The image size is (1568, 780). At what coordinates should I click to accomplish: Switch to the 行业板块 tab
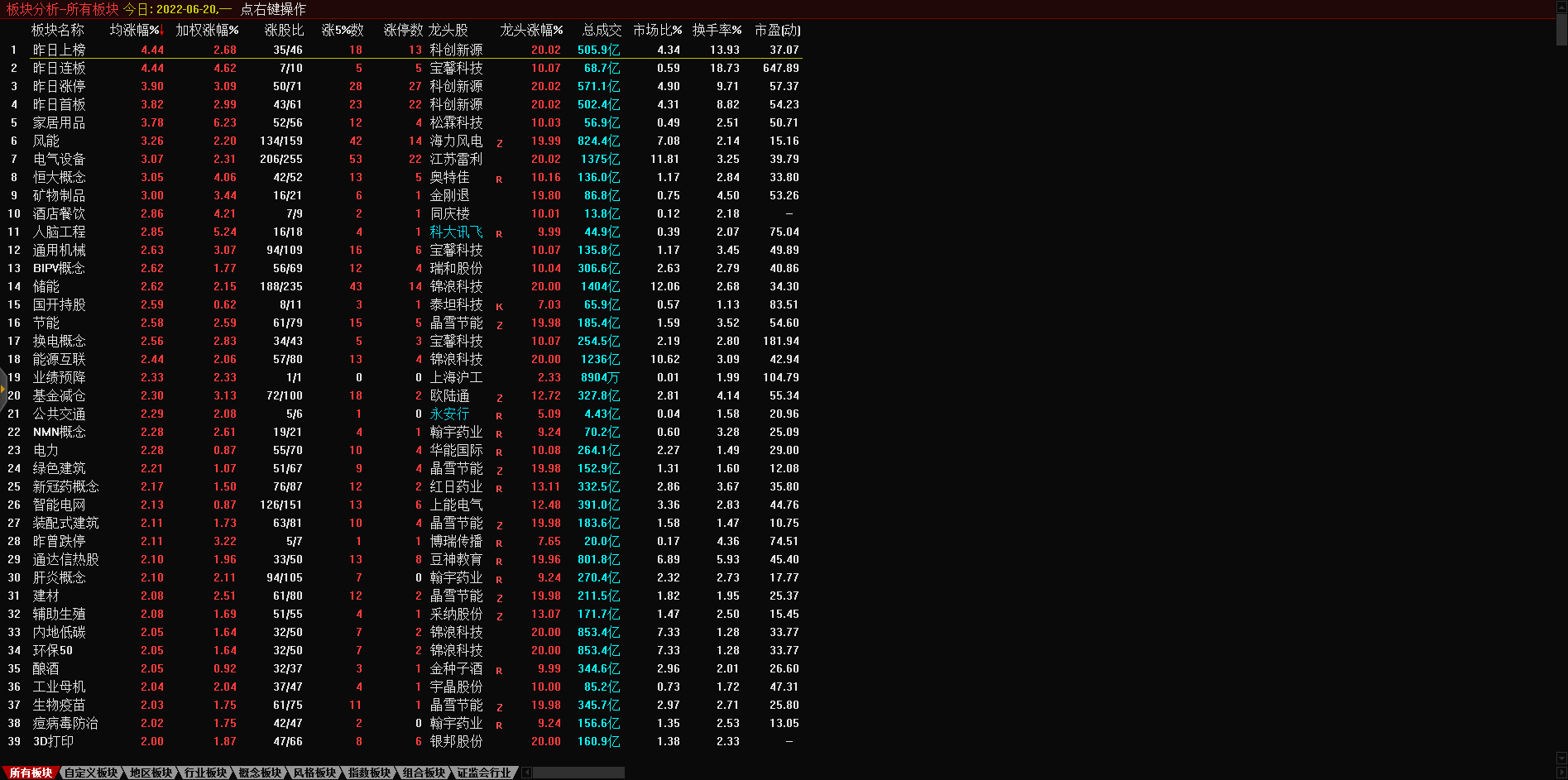click(x=205, y=773)
